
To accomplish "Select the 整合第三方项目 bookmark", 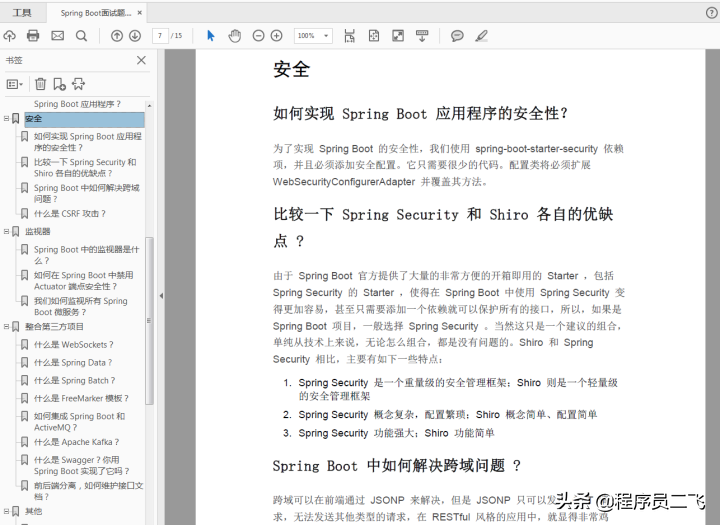I will 54,327.
